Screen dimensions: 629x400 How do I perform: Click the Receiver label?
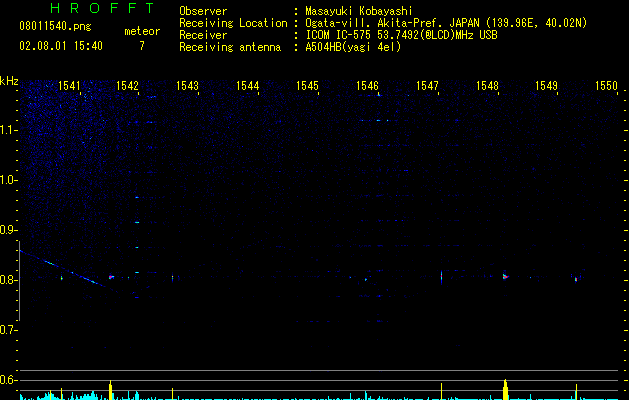203,35
